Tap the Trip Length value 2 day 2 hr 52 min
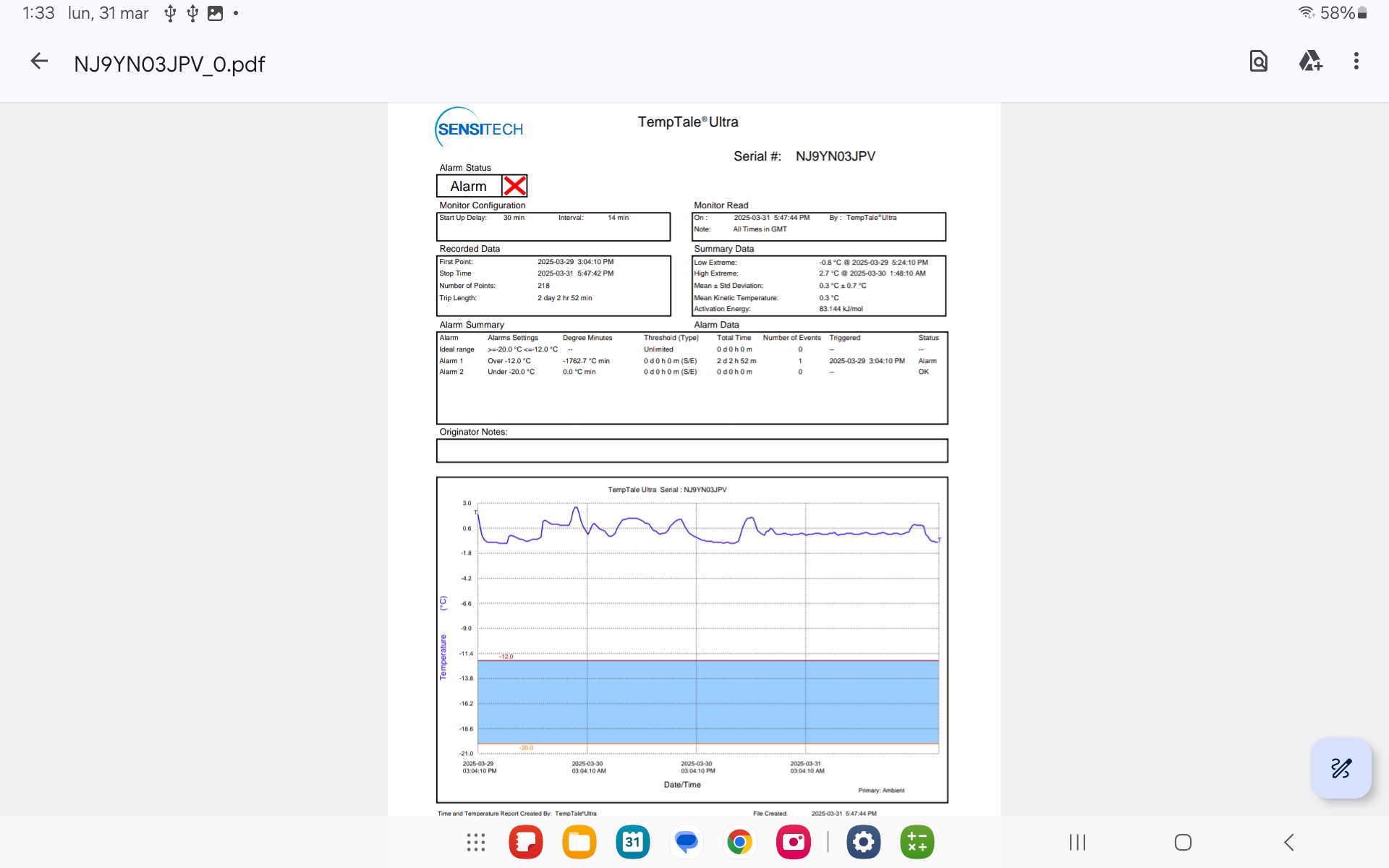 (x=564, y=298)
